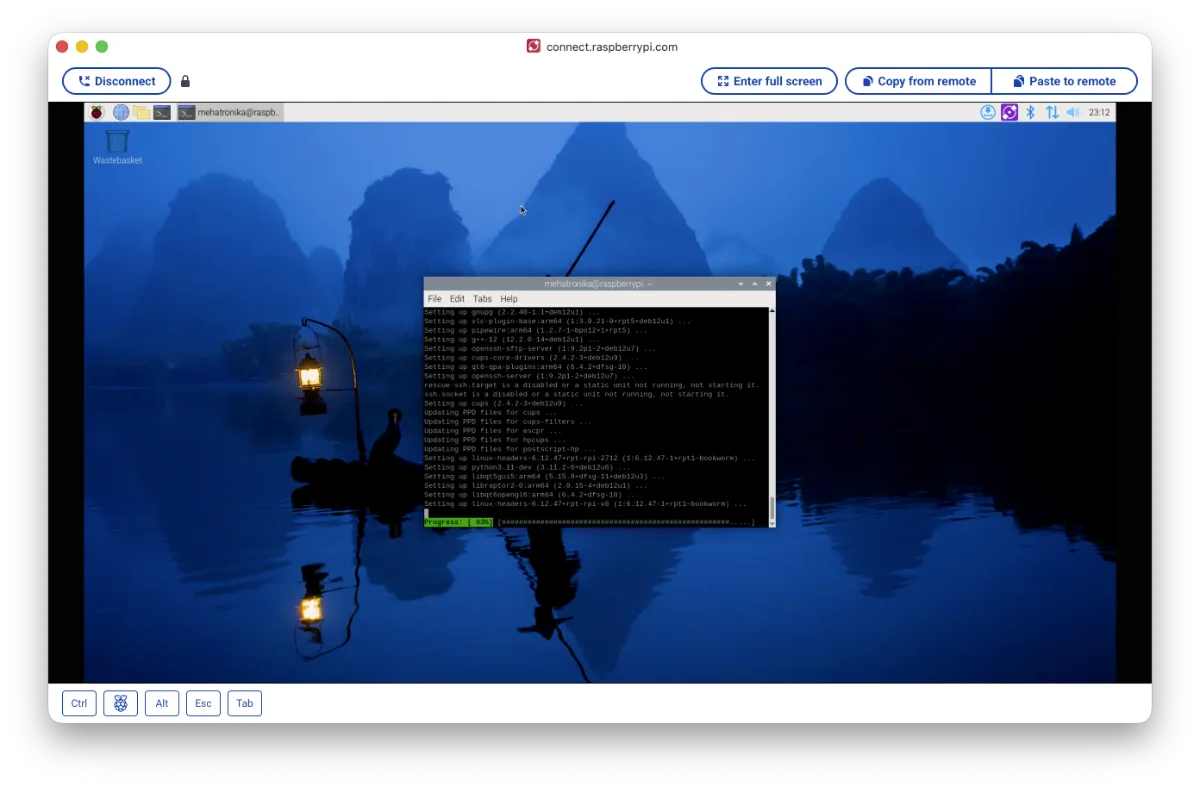
Task: Toggle the Alt modifier key
Action: (x=162, y=703)
